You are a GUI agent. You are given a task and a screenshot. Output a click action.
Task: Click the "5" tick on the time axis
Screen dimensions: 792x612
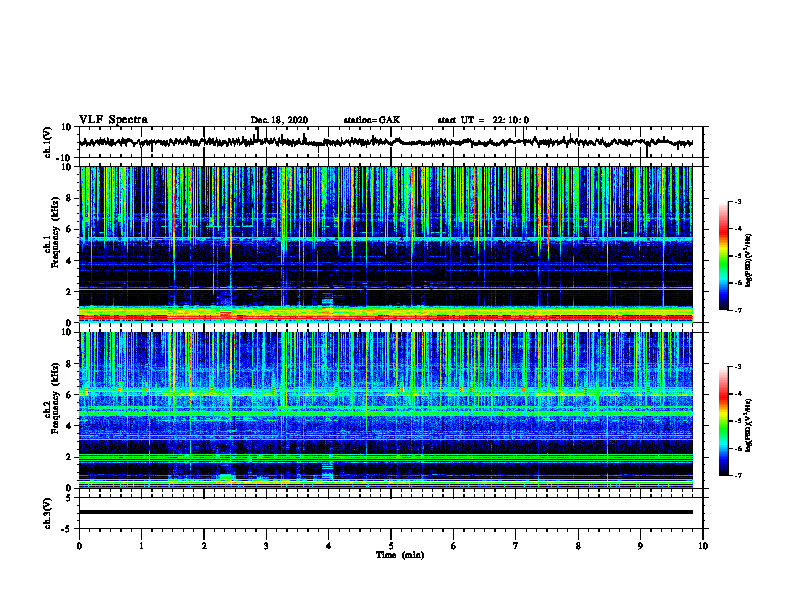click(x=391, y=546)
